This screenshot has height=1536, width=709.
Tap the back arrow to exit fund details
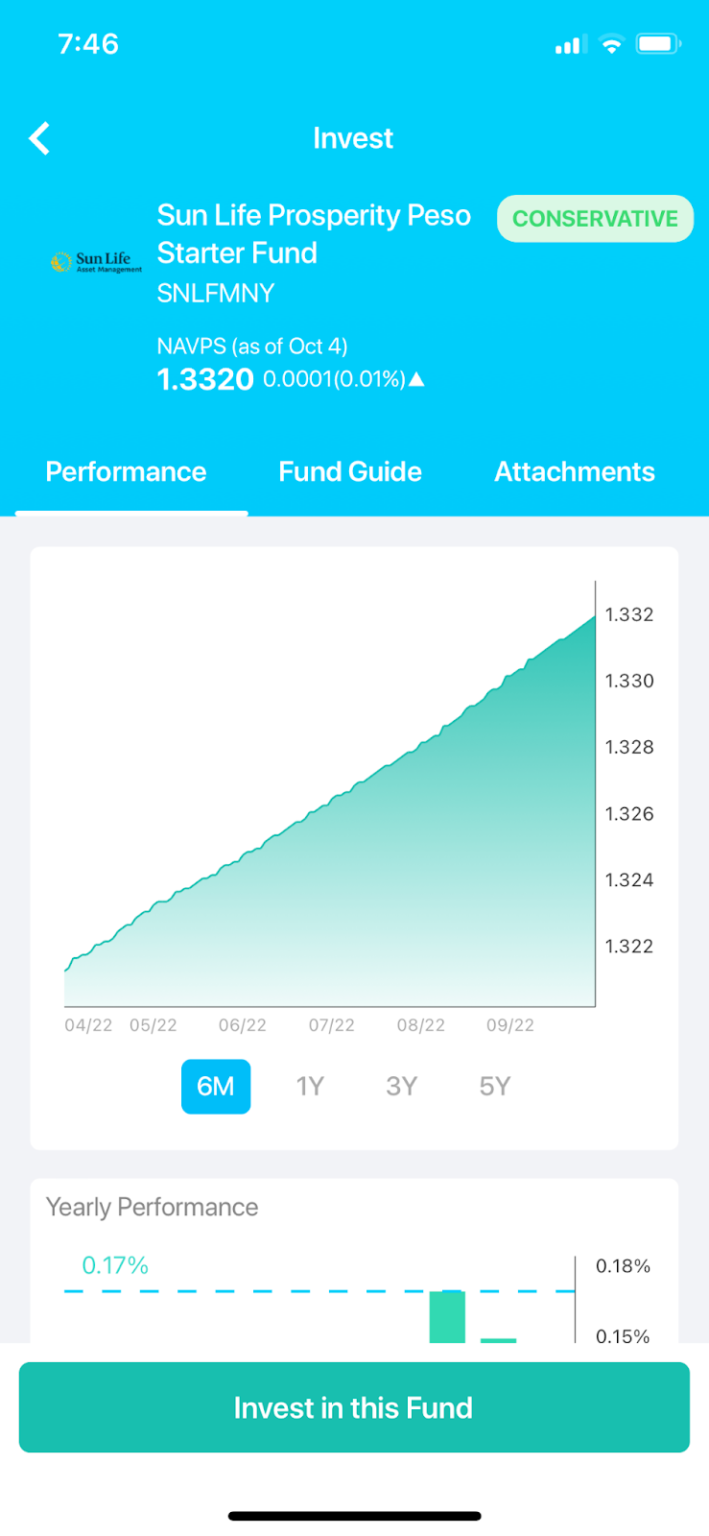tap(38, 138)
